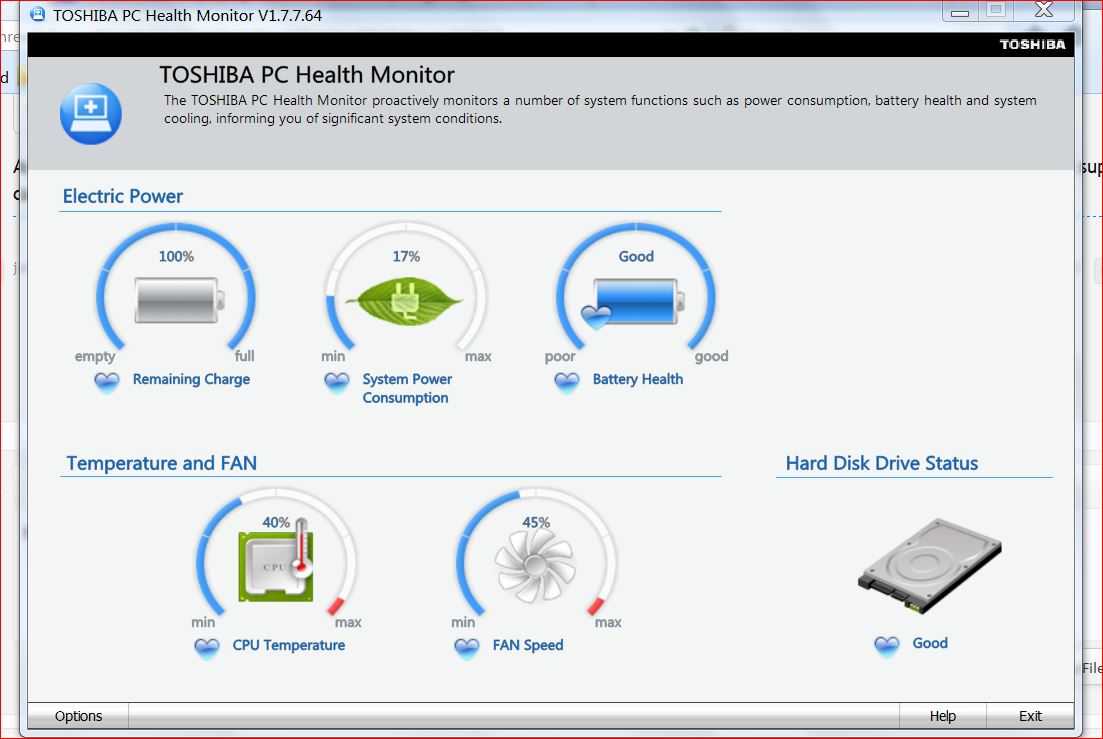The width and height of the screenshot is (1103, 739).
Task: Click the red max marker on fan gauge
Action: (597, 605)
